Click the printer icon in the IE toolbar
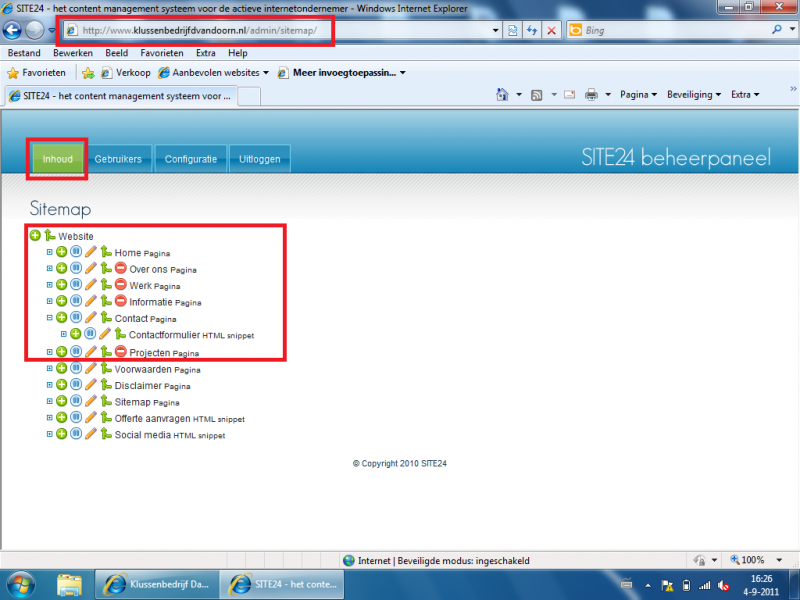 click(591, 95)
